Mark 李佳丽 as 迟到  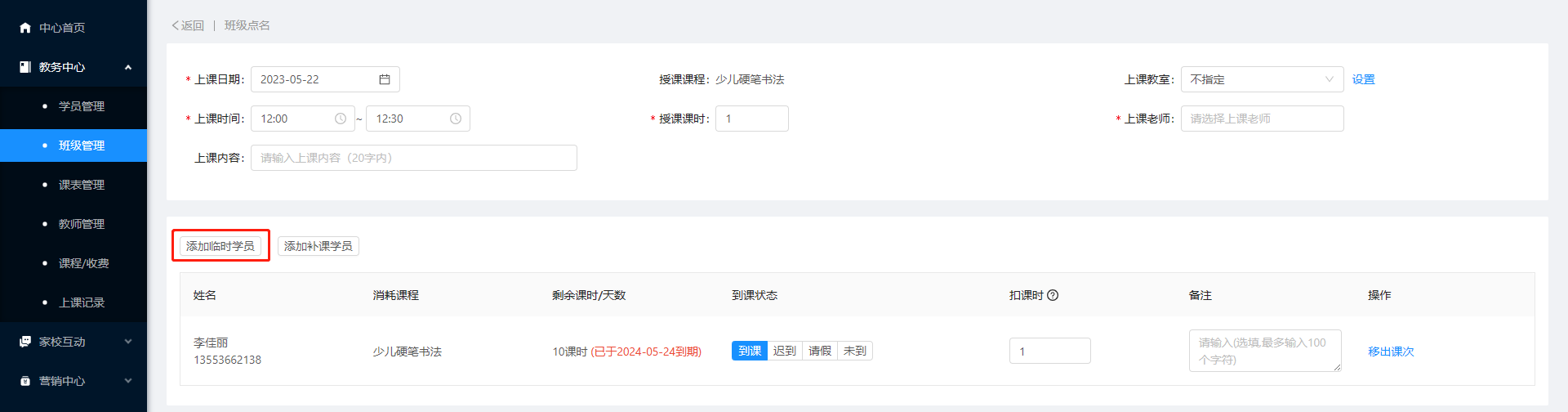click(x=785, y=351)
